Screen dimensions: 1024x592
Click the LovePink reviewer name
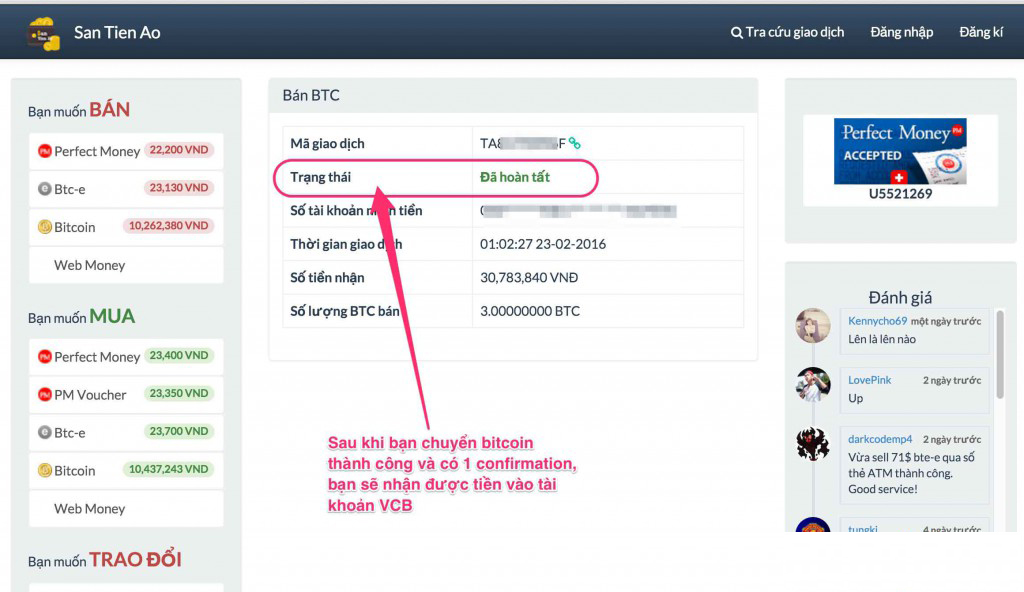coord(869,380)
